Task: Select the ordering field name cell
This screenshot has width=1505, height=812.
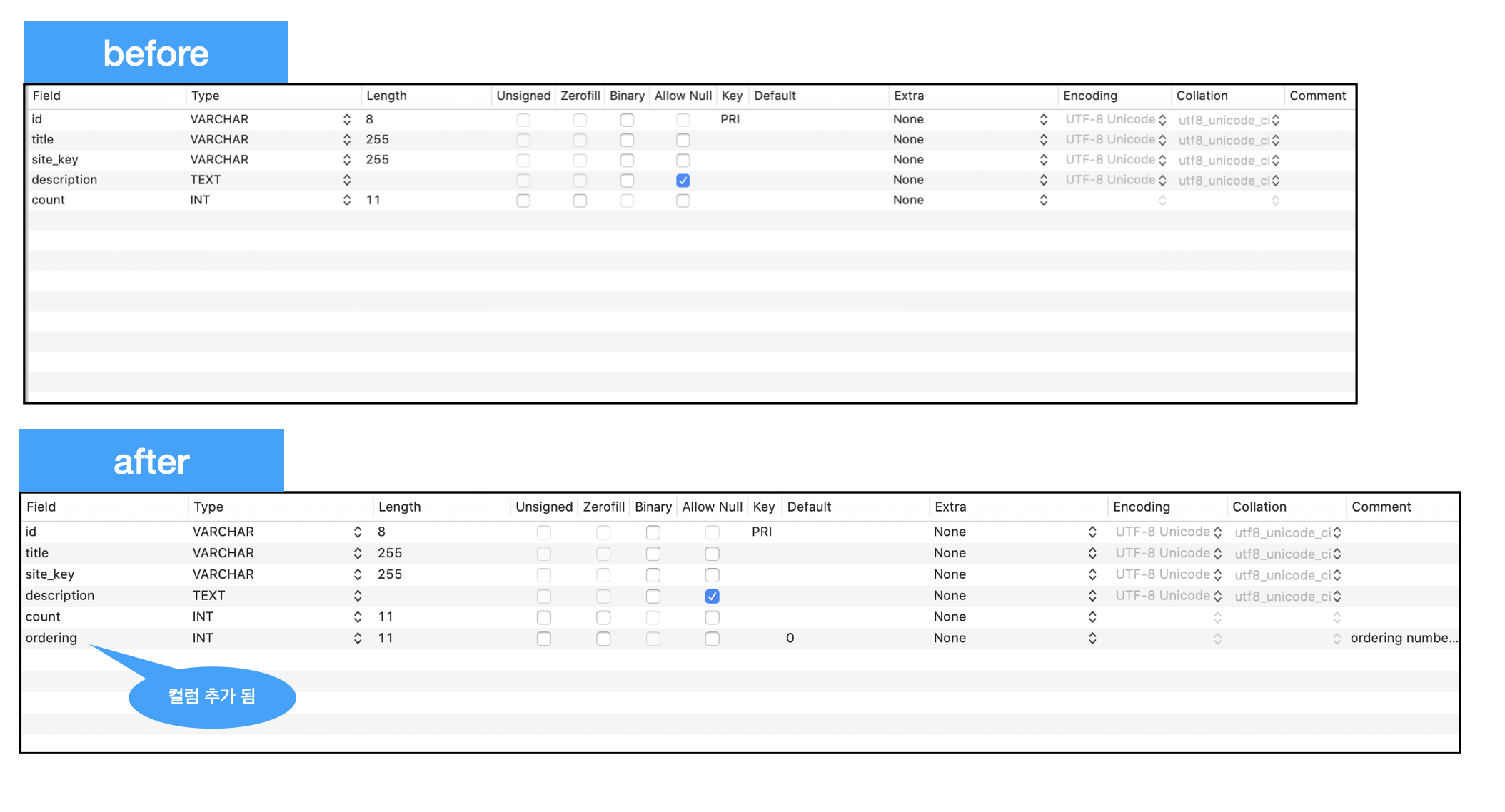Action: tap(51, 638)
